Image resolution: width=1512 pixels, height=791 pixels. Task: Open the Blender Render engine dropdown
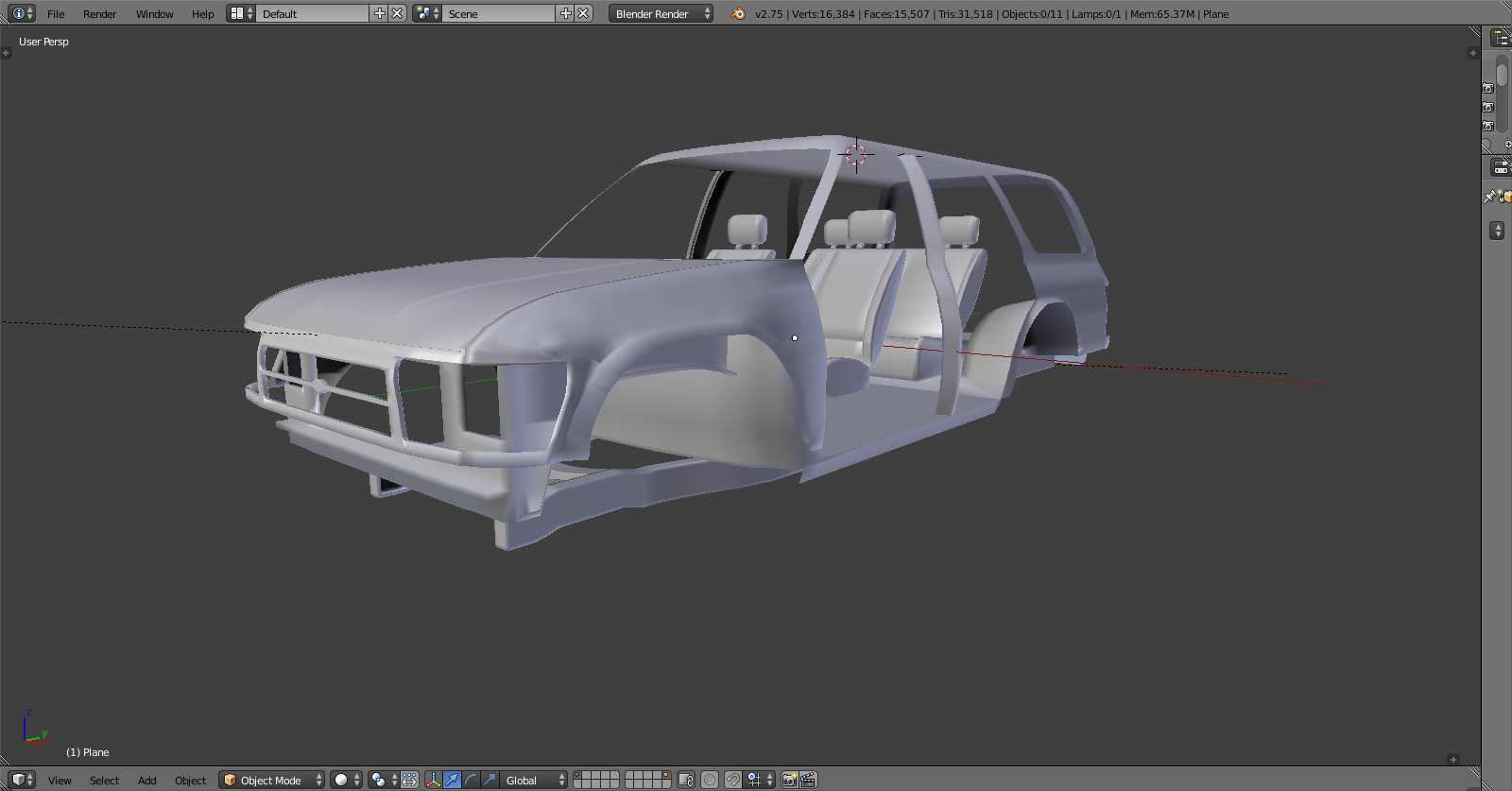coord(661,13)
